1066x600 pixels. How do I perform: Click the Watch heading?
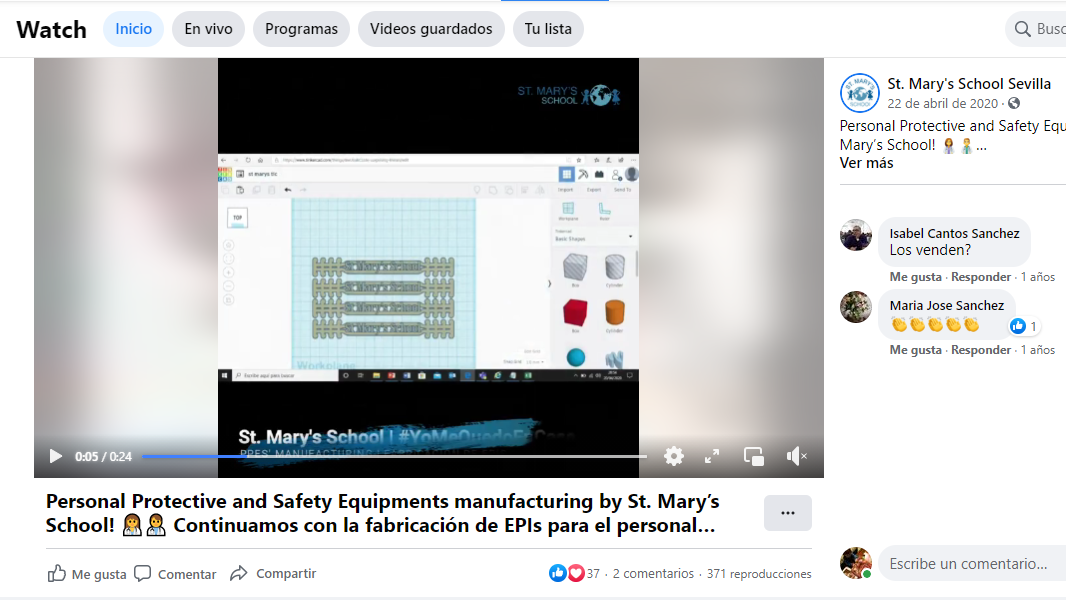pyautogui.click(x=52, y=29)
